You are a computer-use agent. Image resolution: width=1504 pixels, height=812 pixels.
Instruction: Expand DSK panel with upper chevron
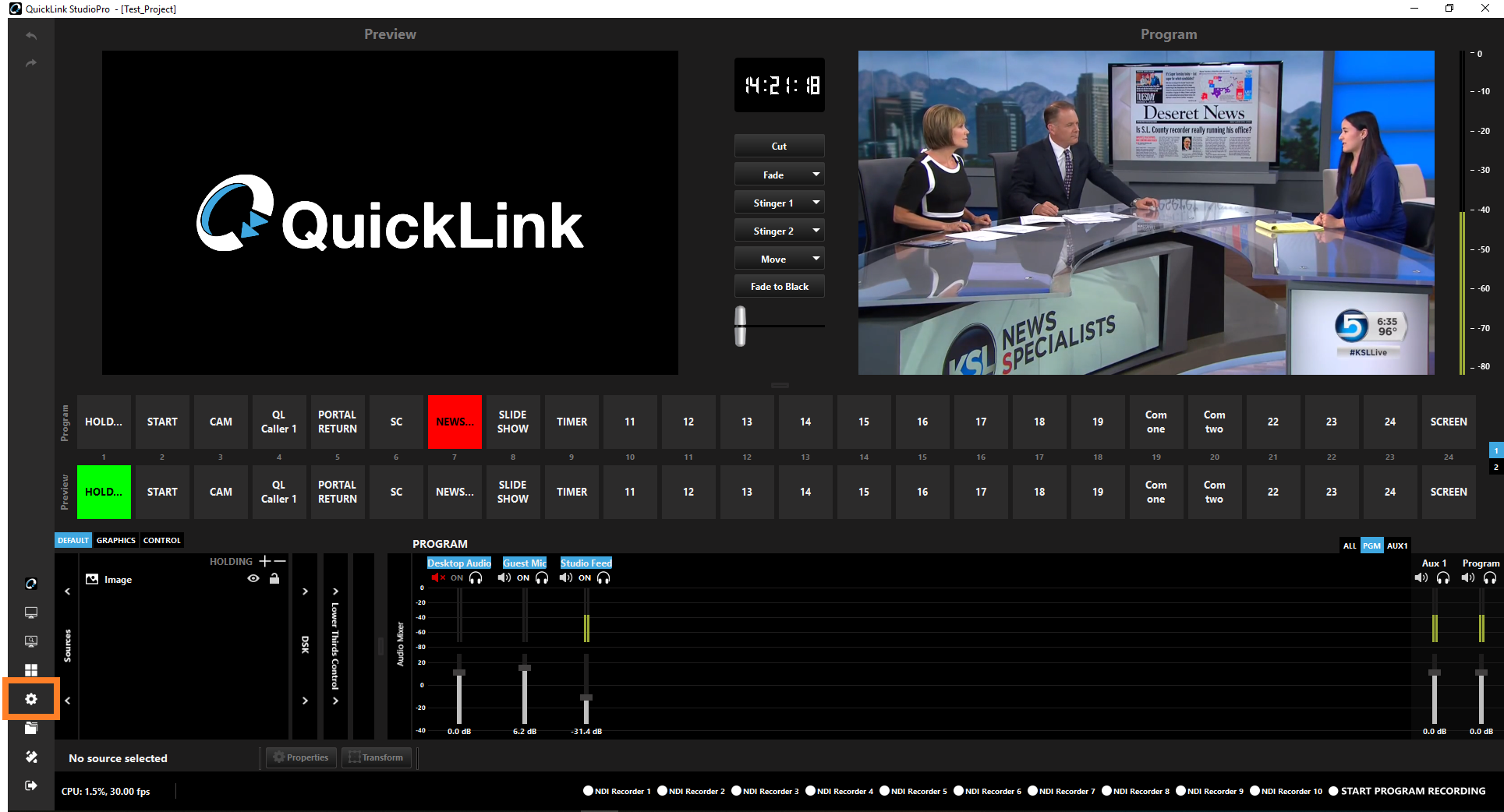pos(305,591)
